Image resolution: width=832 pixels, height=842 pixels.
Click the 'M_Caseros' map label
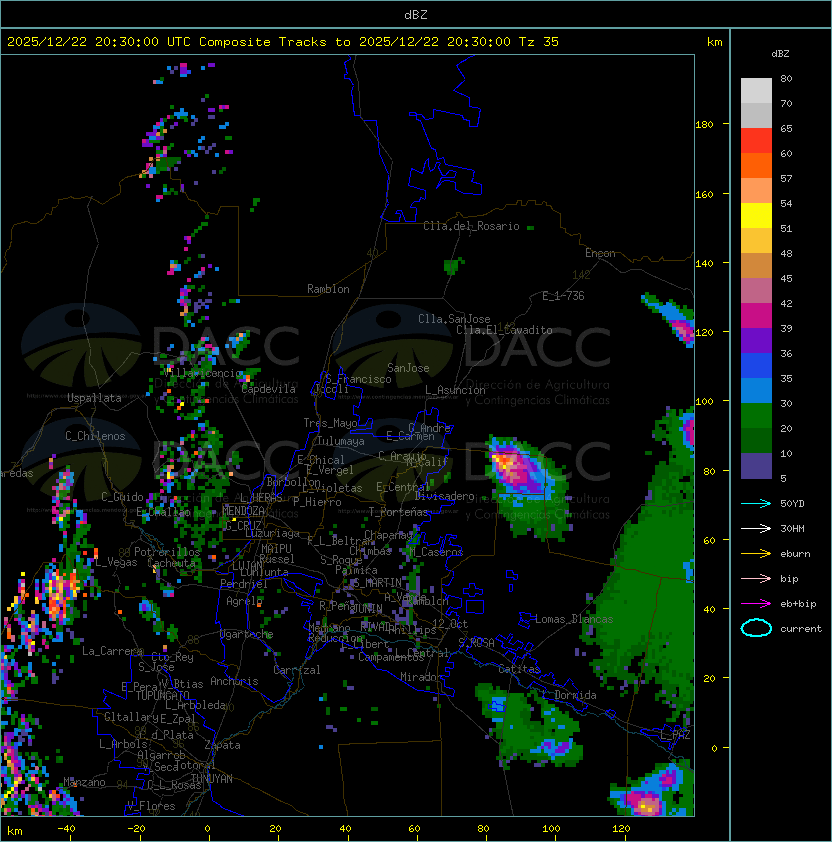tap(436, 552)
